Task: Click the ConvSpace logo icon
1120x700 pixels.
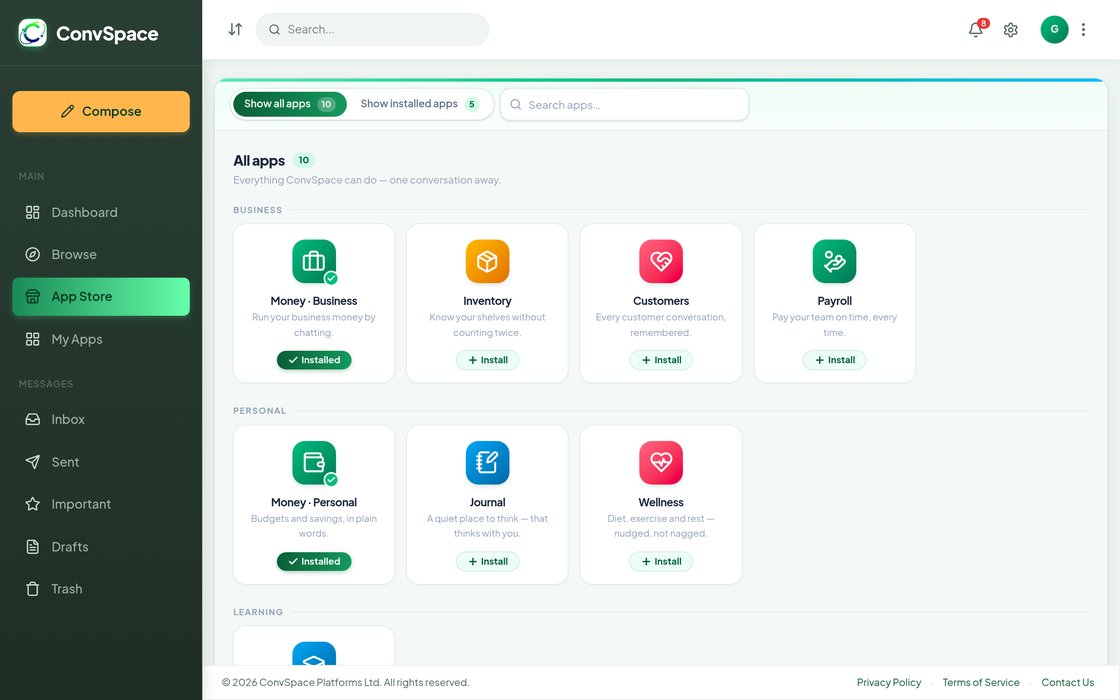Action: (32, 33)
